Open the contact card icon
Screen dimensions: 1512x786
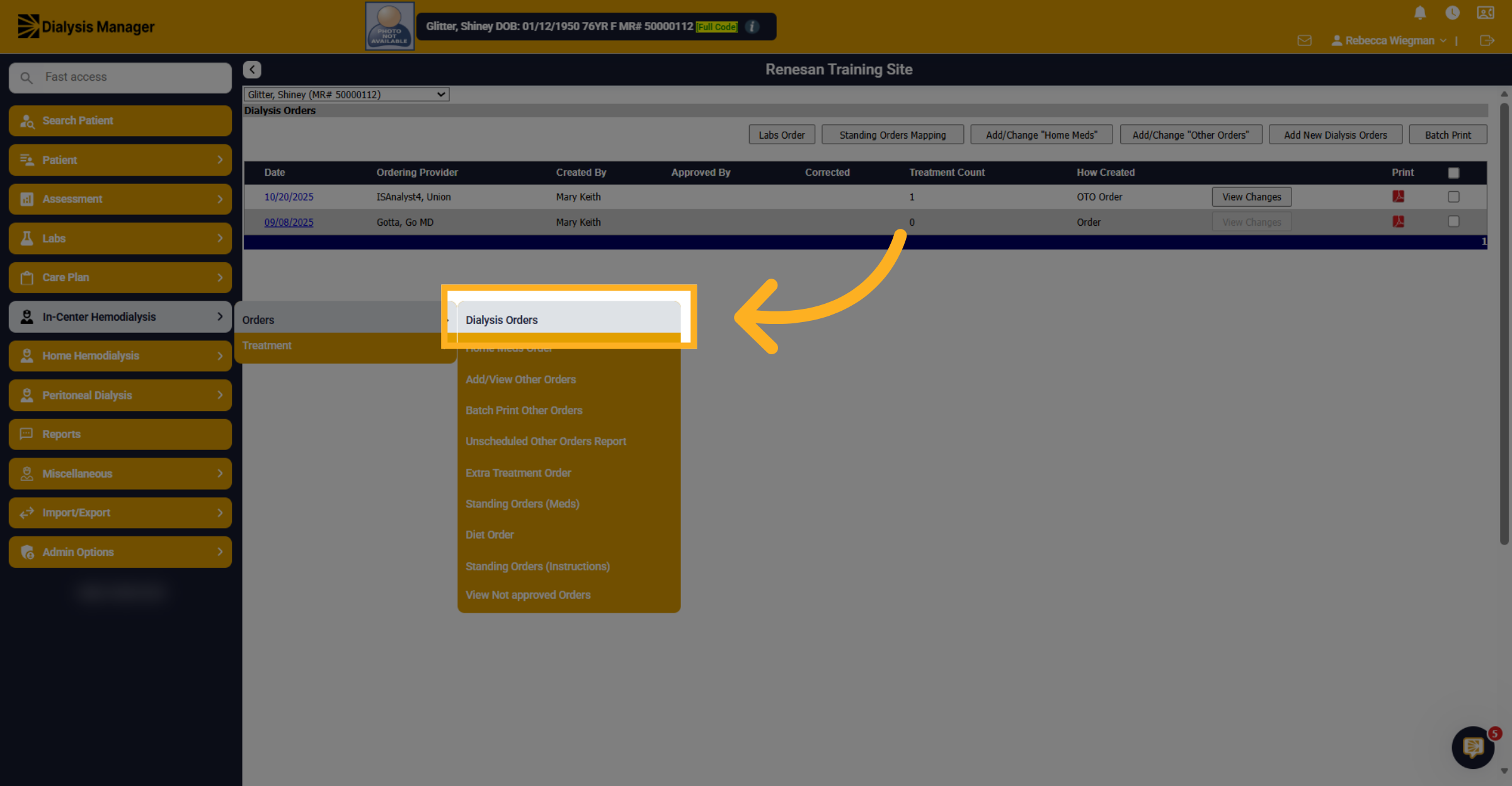click(1486, 13)
